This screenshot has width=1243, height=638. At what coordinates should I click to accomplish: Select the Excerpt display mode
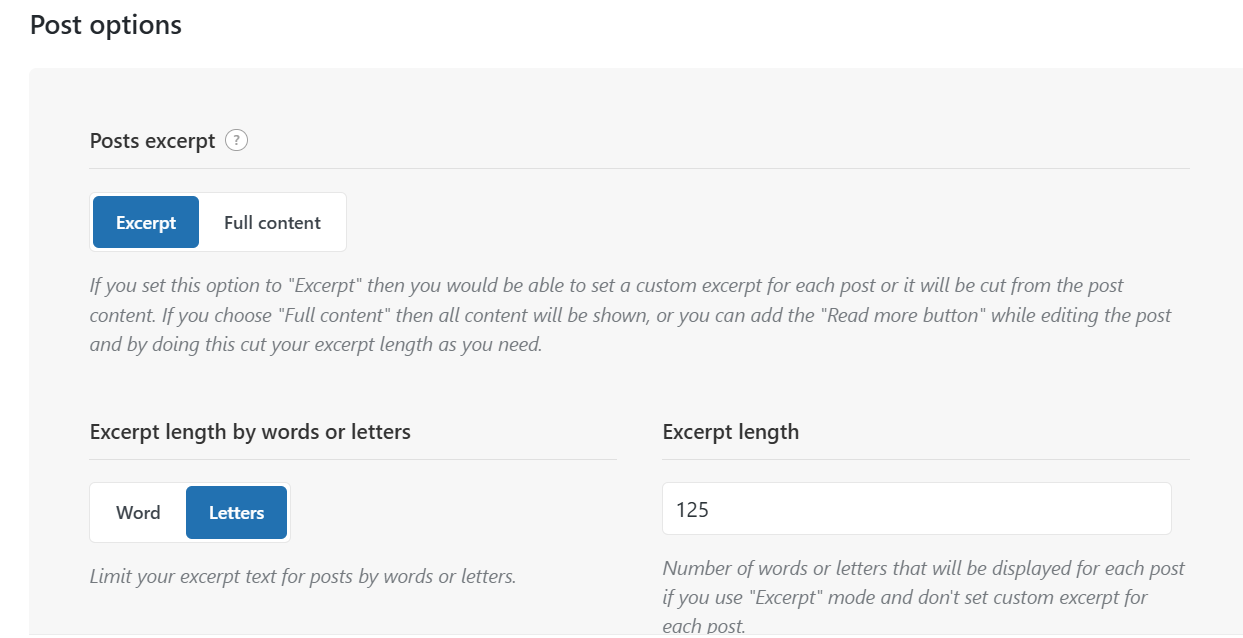[x=146, y=222]
